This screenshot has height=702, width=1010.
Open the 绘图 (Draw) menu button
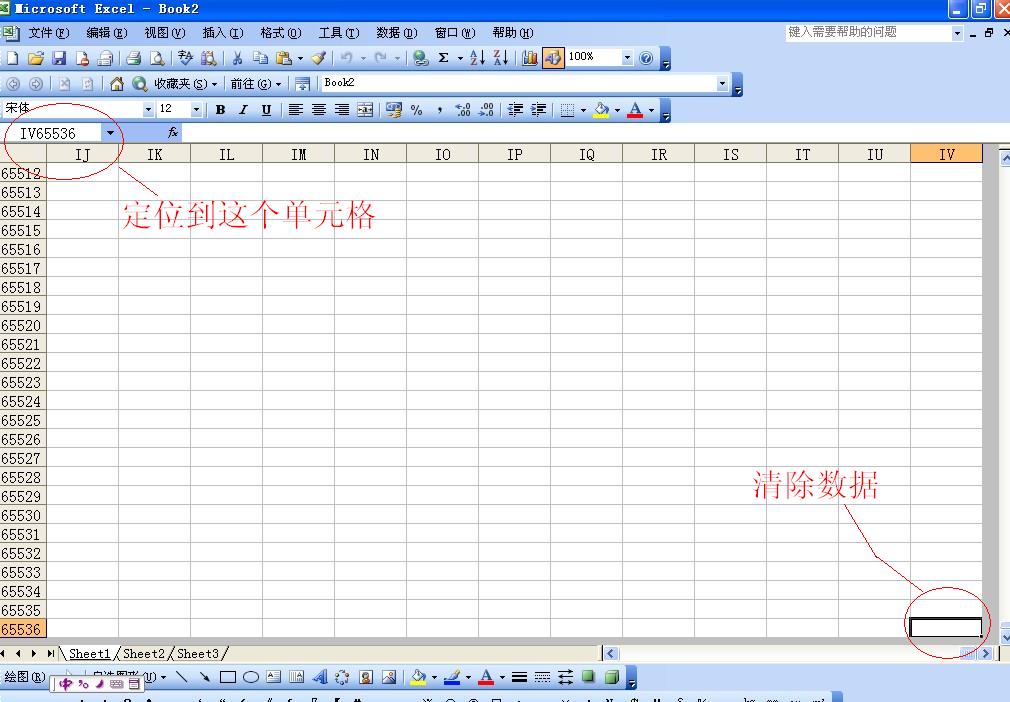point(24,677)
